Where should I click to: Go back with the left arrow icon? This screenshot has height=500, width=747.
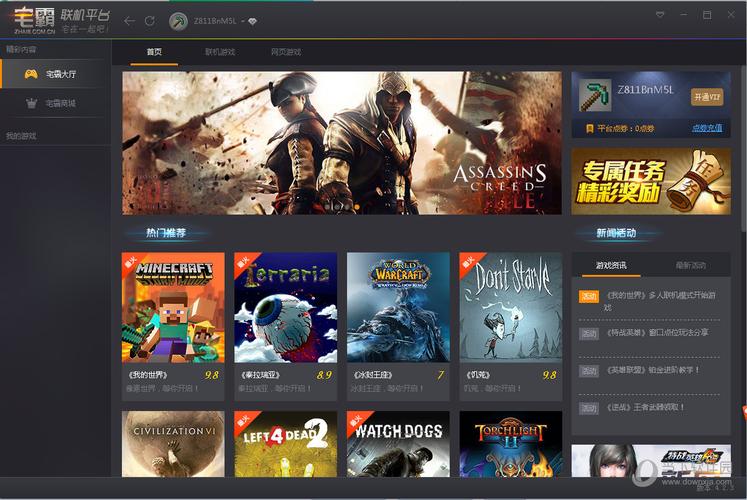click(130, 21)
